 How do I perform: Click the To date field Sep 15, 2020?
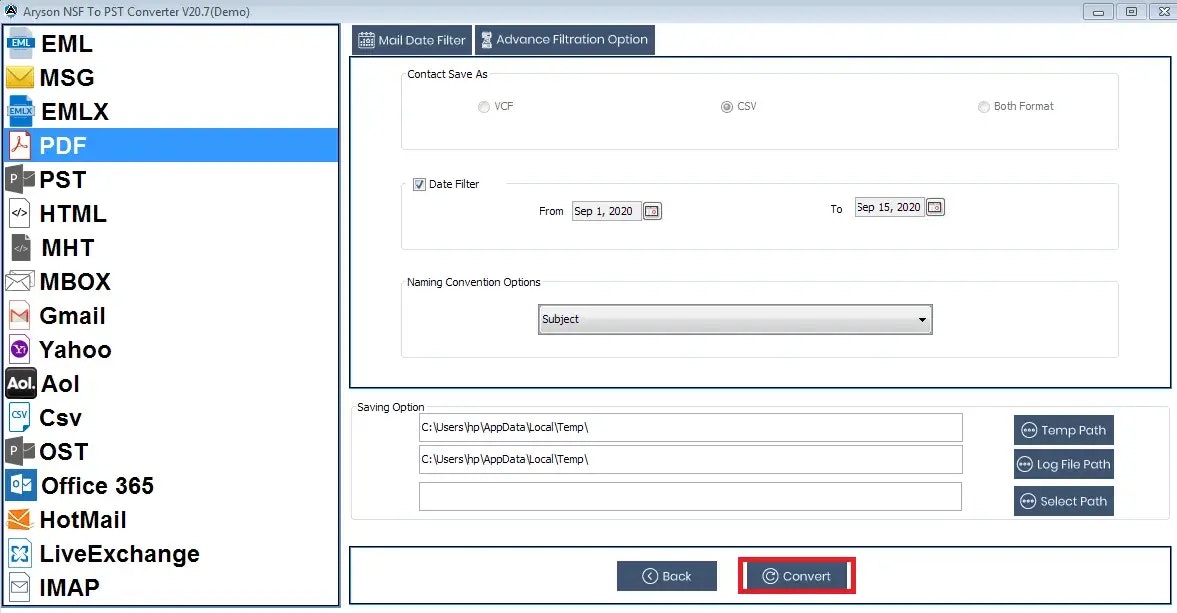tap(890, 207)
